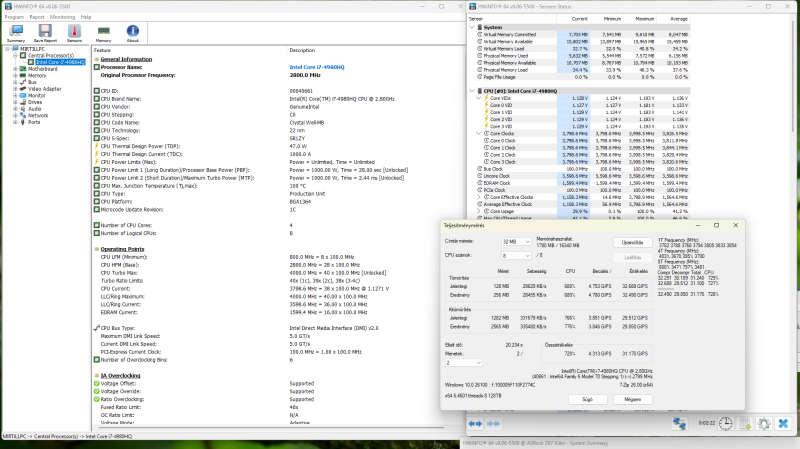Click the Description column header

[x=302, y=51]
